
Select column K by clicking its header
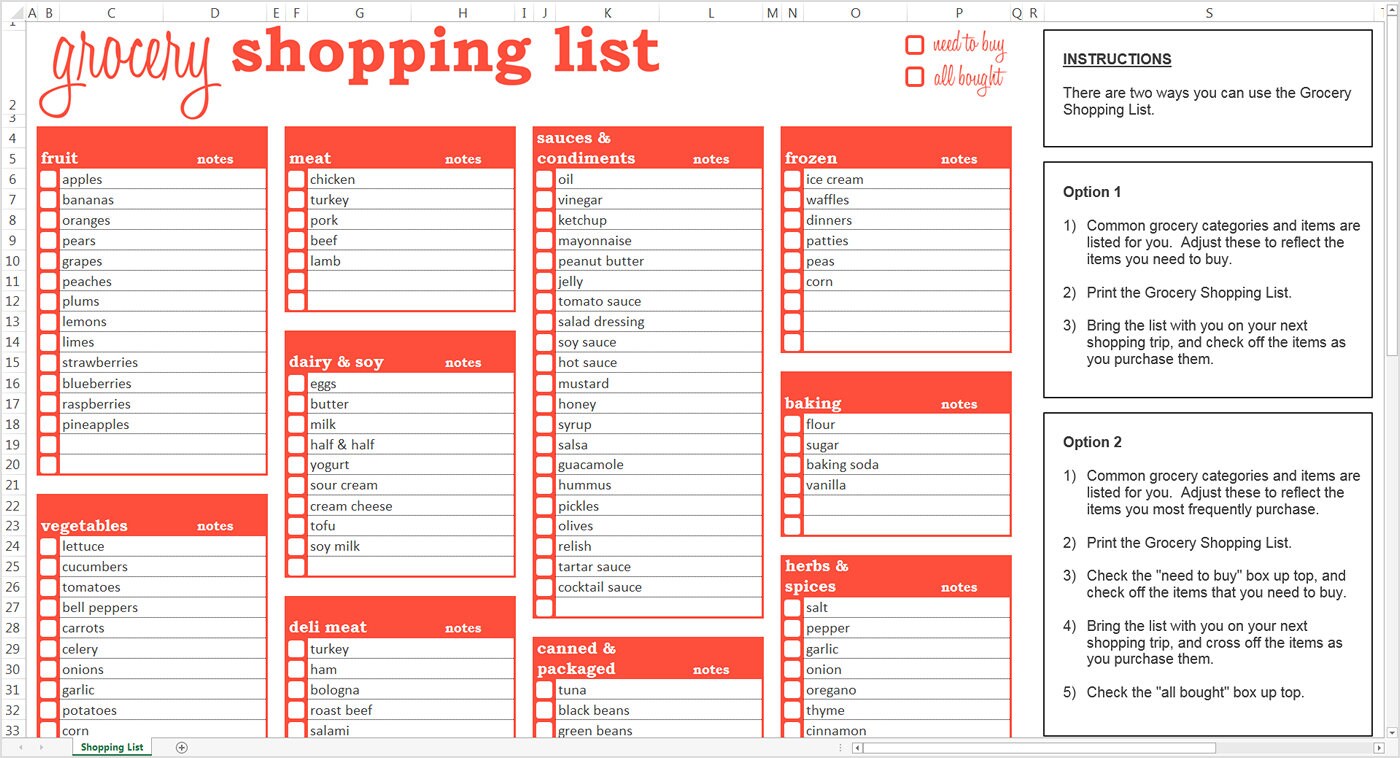pyautogui.click(x=607, y=13)
